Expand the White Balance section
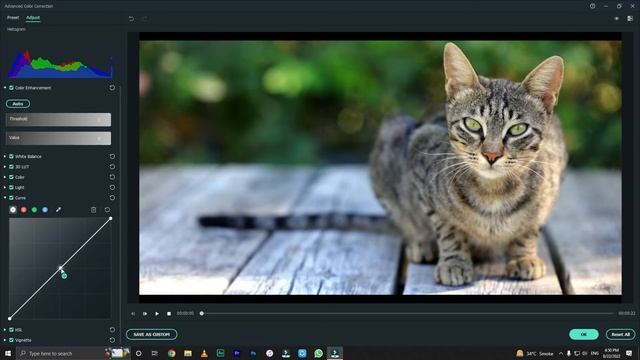This screenshot has height=360, width=640. pyautogui.click(x=5, y=156)
